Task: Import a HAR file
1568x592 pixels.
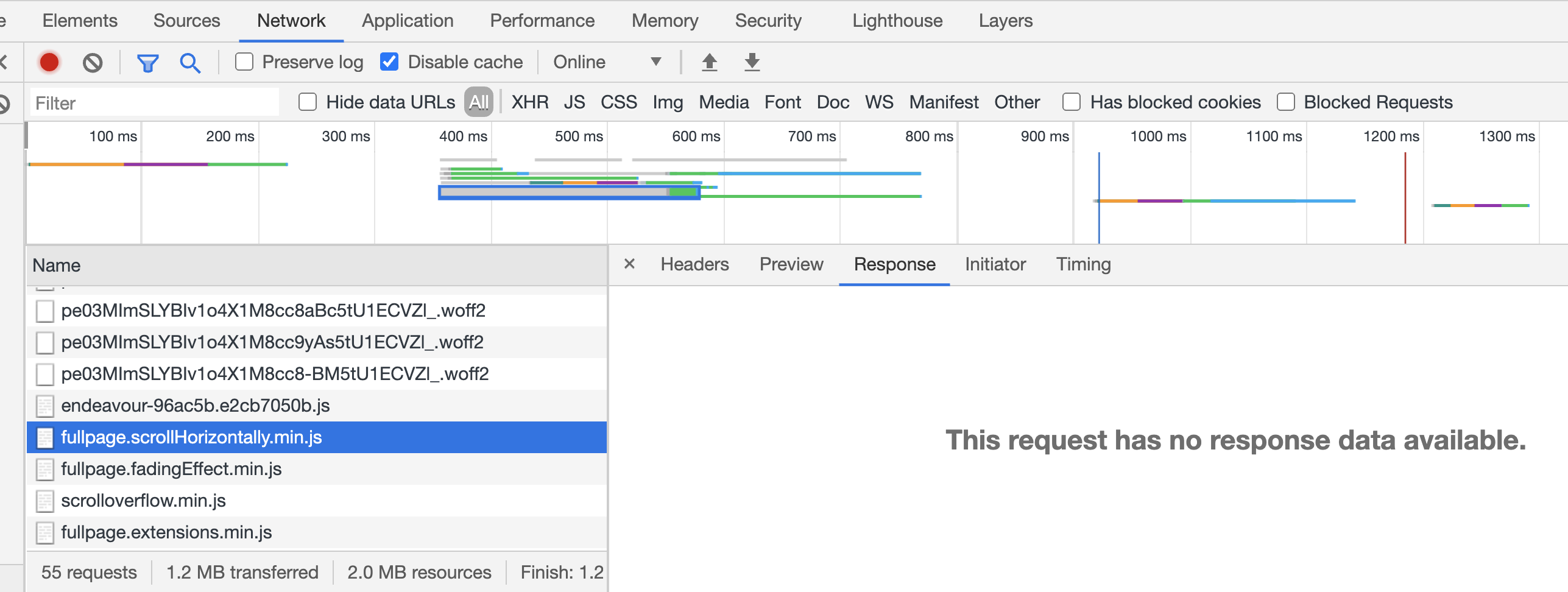Action: coord(709,62)
